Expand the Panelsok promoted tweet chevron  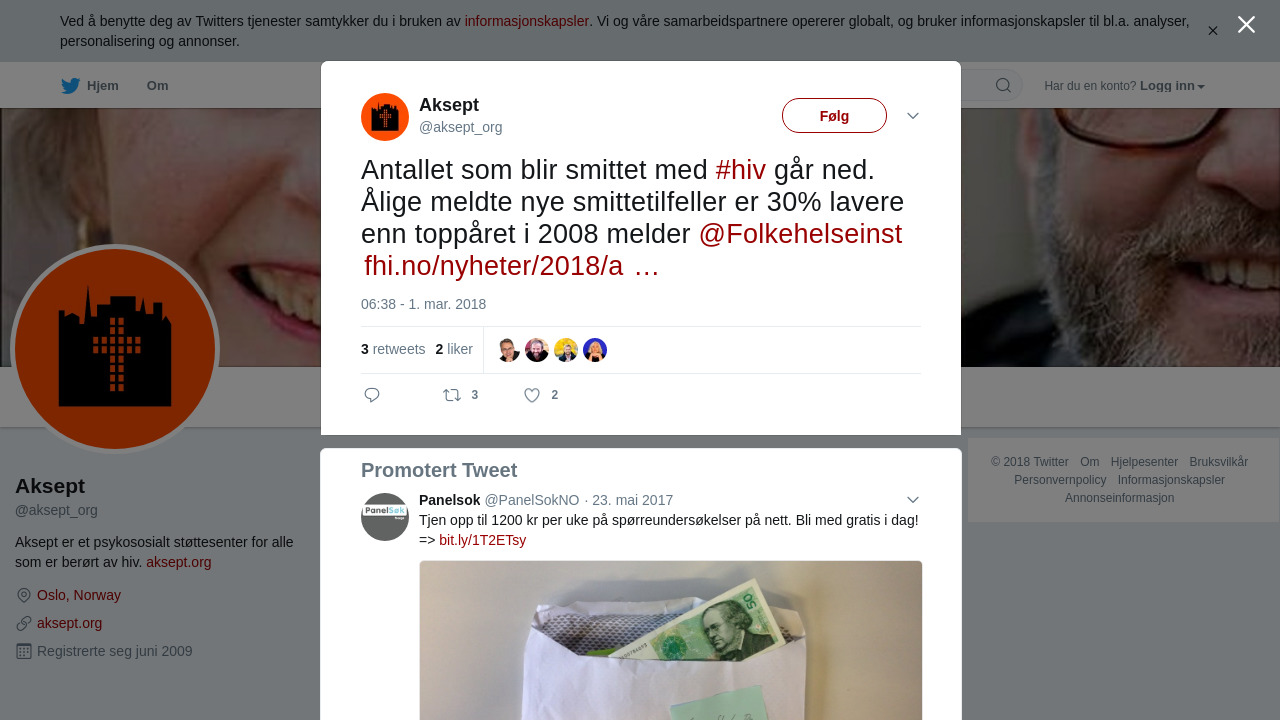pos(913,500)
